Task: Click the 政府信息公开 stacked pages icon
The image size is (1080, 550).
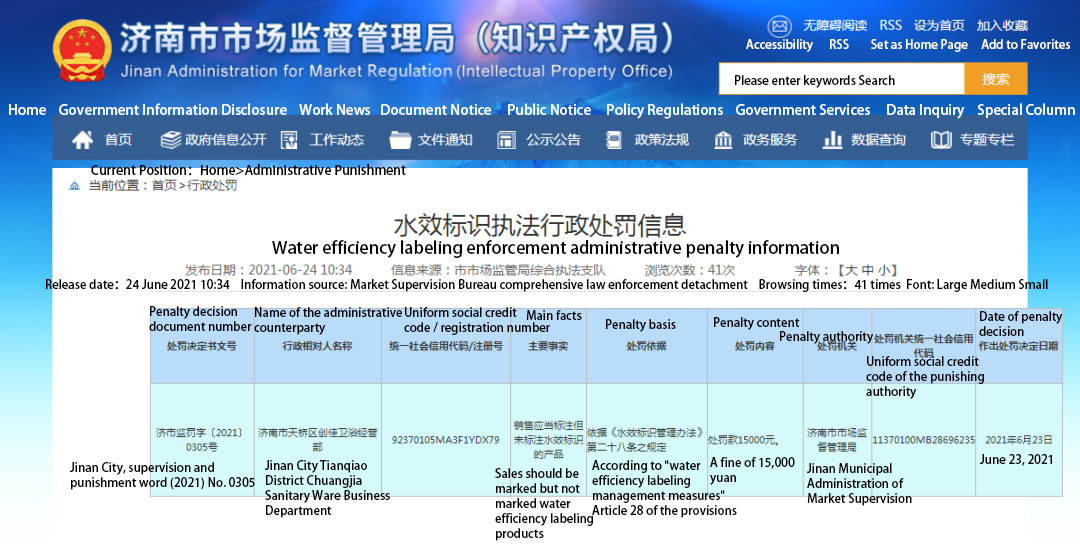Action: [x=170, y=140]
